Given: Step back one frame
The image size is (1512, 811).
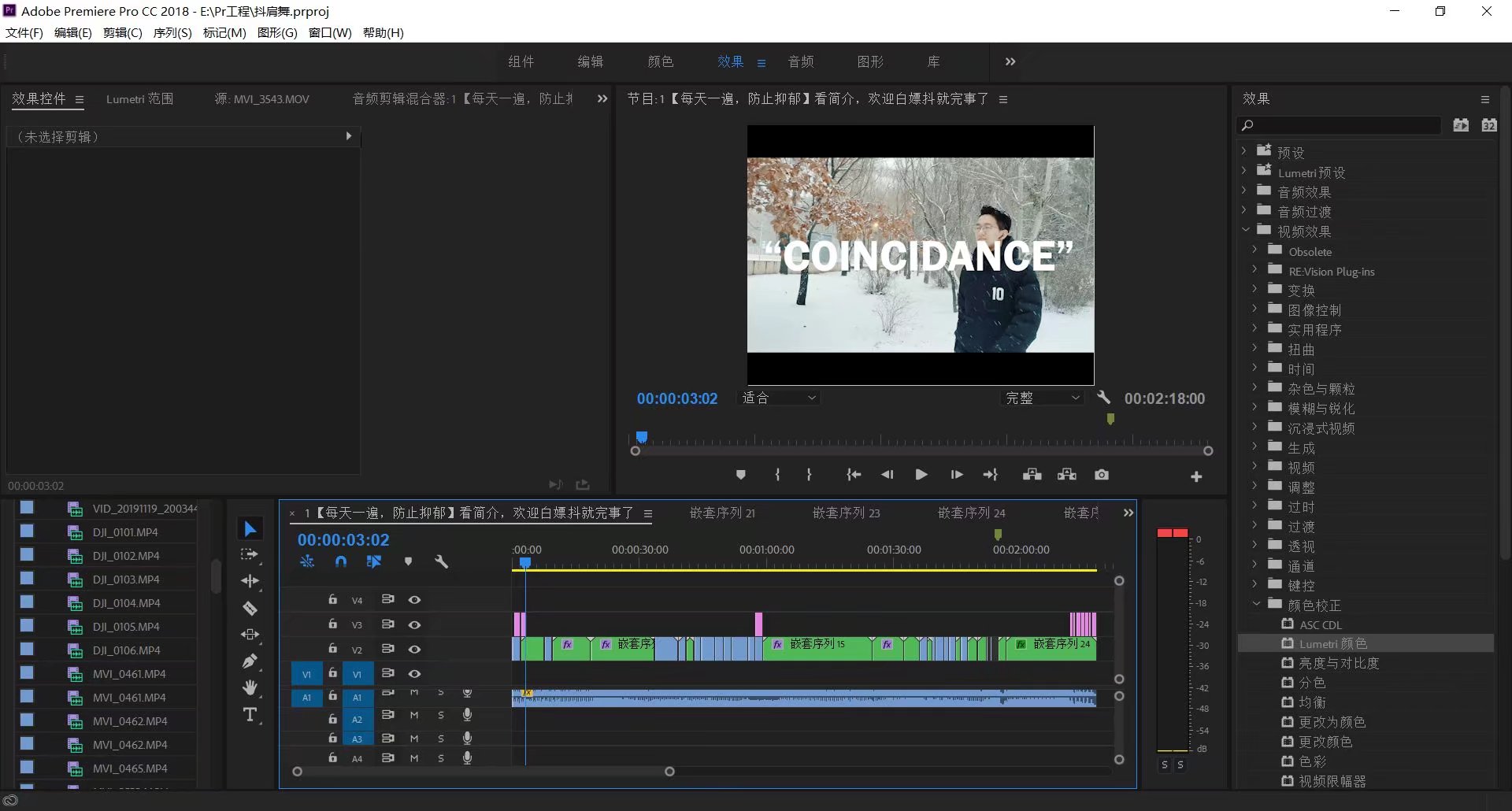Looking at the screenshot, I should [888, 475].
